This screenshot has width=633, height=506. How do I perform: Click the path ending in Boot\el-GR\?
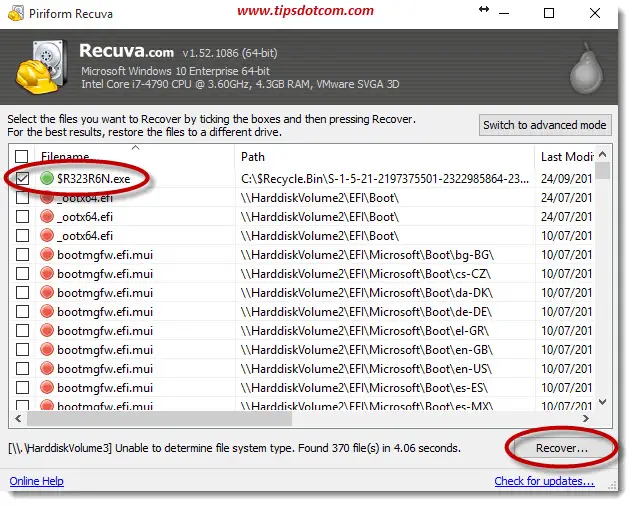[365, 330]
